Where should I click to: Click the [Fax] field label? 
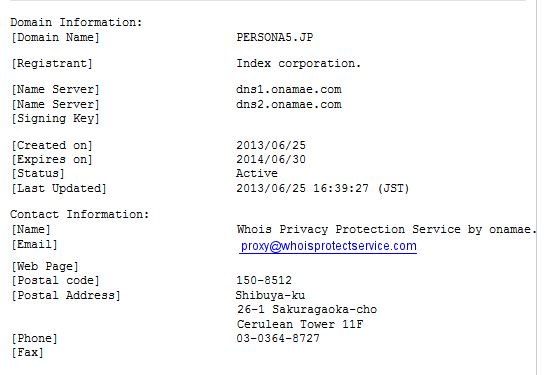[x=27, y=353]
